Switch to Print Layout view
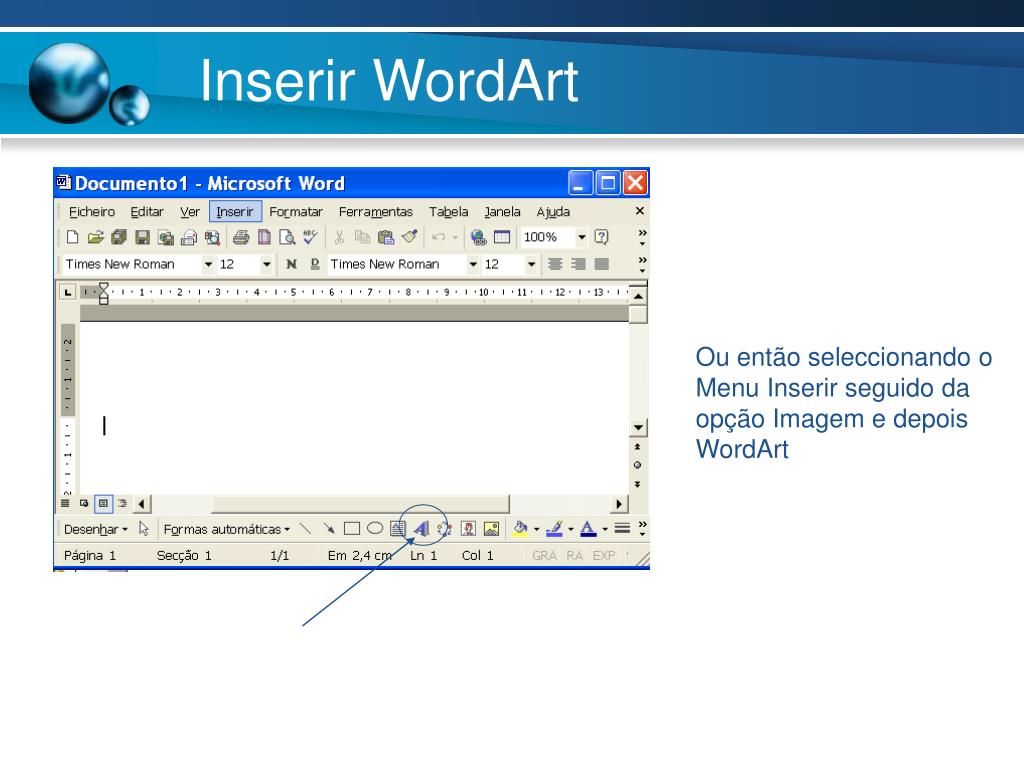This screenshot has width=1024, height=768. [103, 504]
